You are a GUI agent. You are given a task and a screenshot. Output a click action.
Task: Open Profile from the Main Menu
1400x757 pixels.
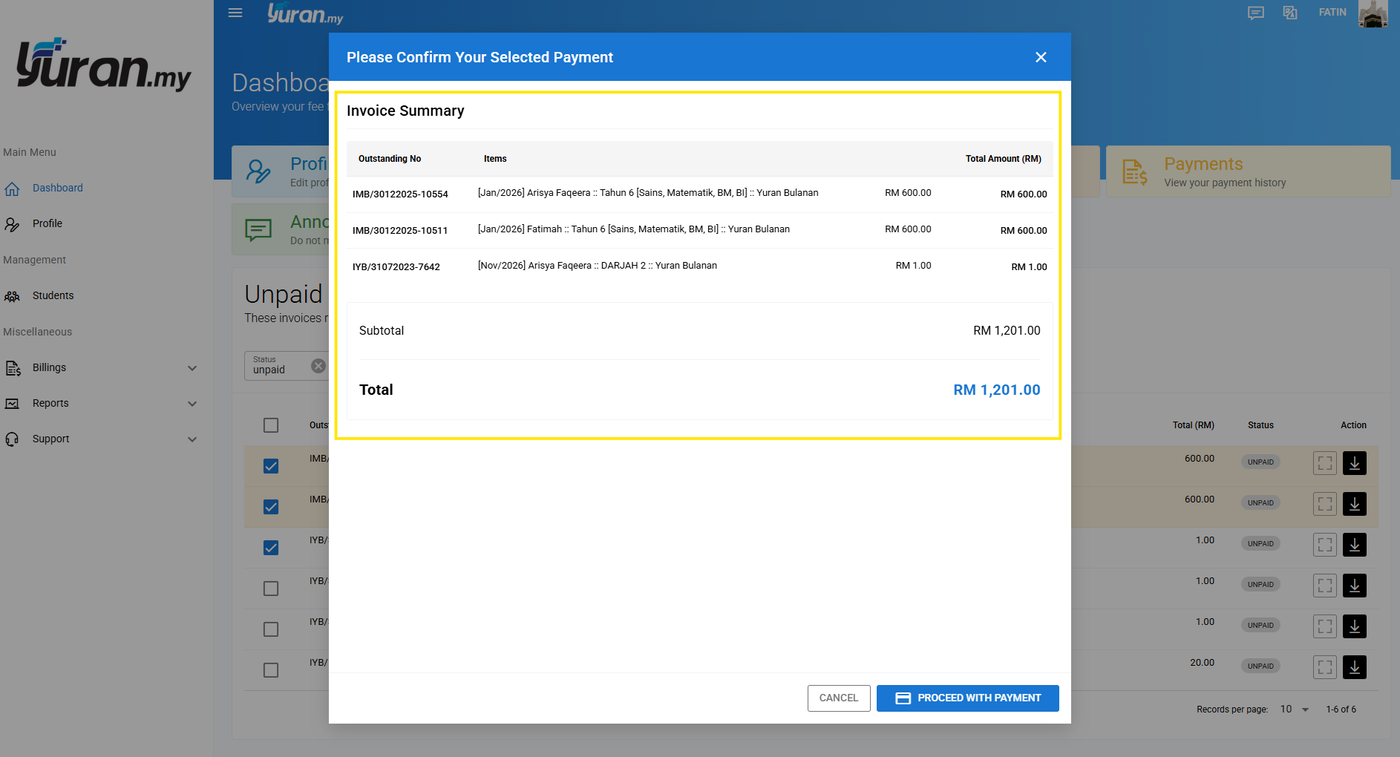tap(47, 224)
